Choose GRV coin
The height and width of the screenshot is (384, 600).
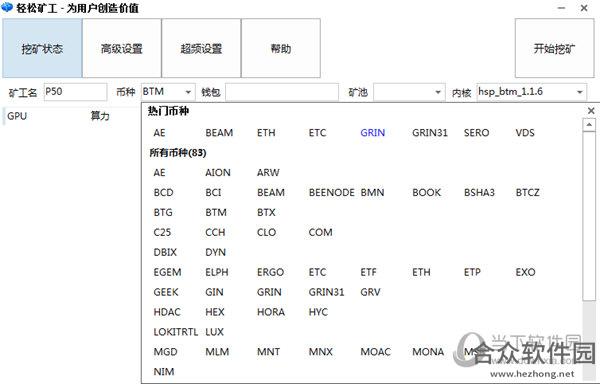(x=370, y=292)
